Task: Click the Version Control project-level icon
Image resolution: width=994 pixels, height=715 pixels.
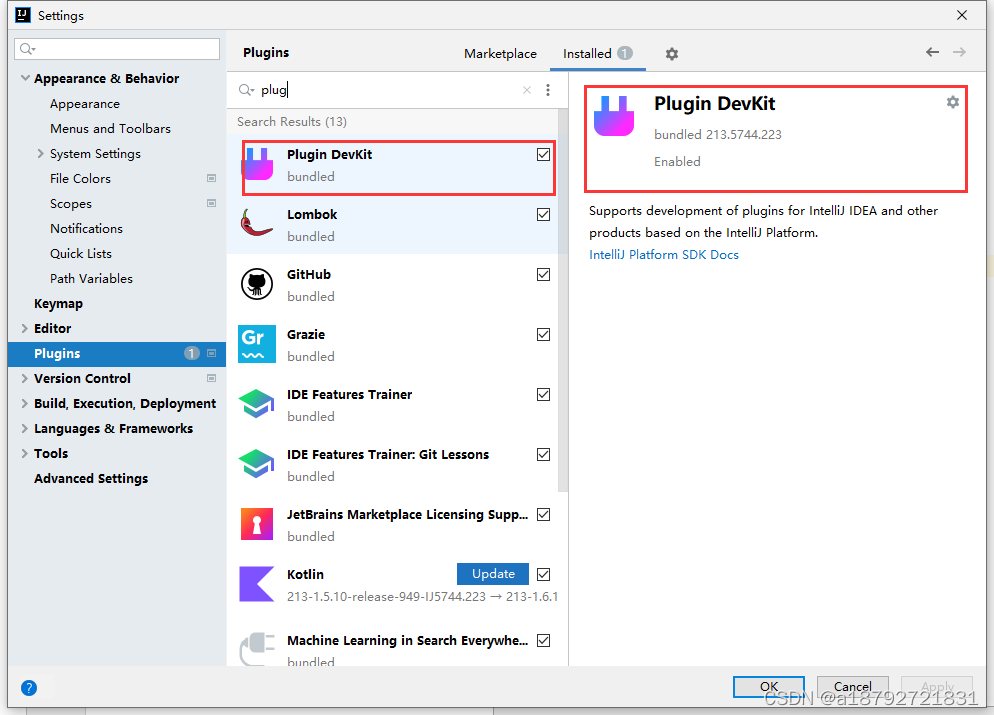Action: pos(212,378)
